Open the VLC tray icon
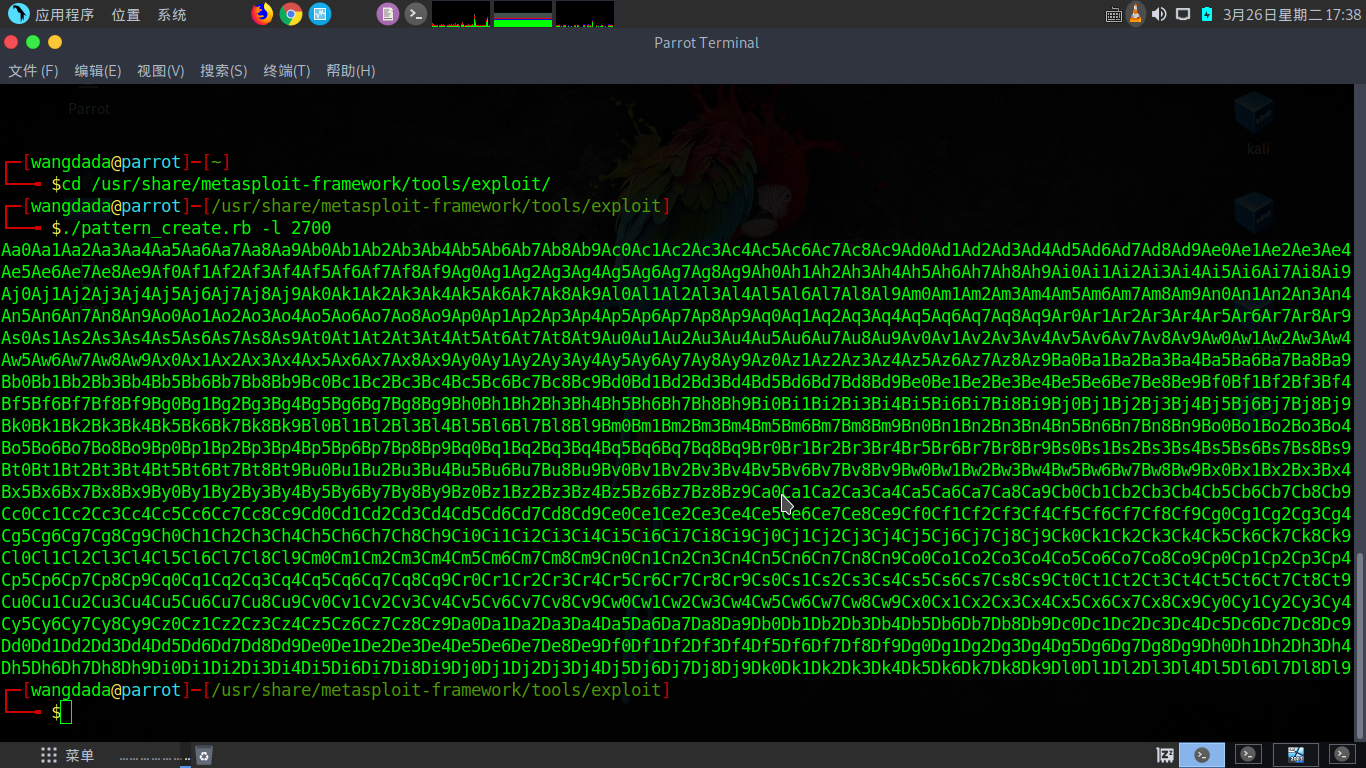Image resolution: width=1366 pixels, height=768 pixels. pos(1136,14)
